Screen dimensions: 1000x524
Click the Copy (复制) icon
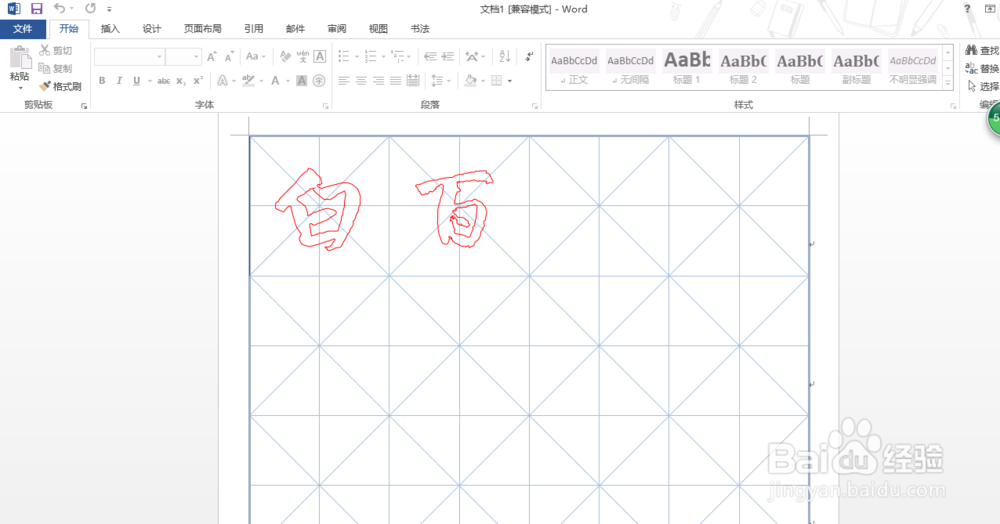click(44, 68)
